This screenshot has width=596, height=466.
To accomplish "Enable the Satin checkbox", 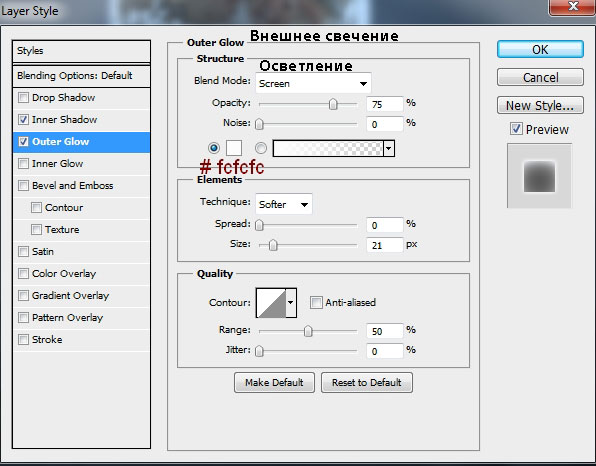I will [x=23, y=252].
